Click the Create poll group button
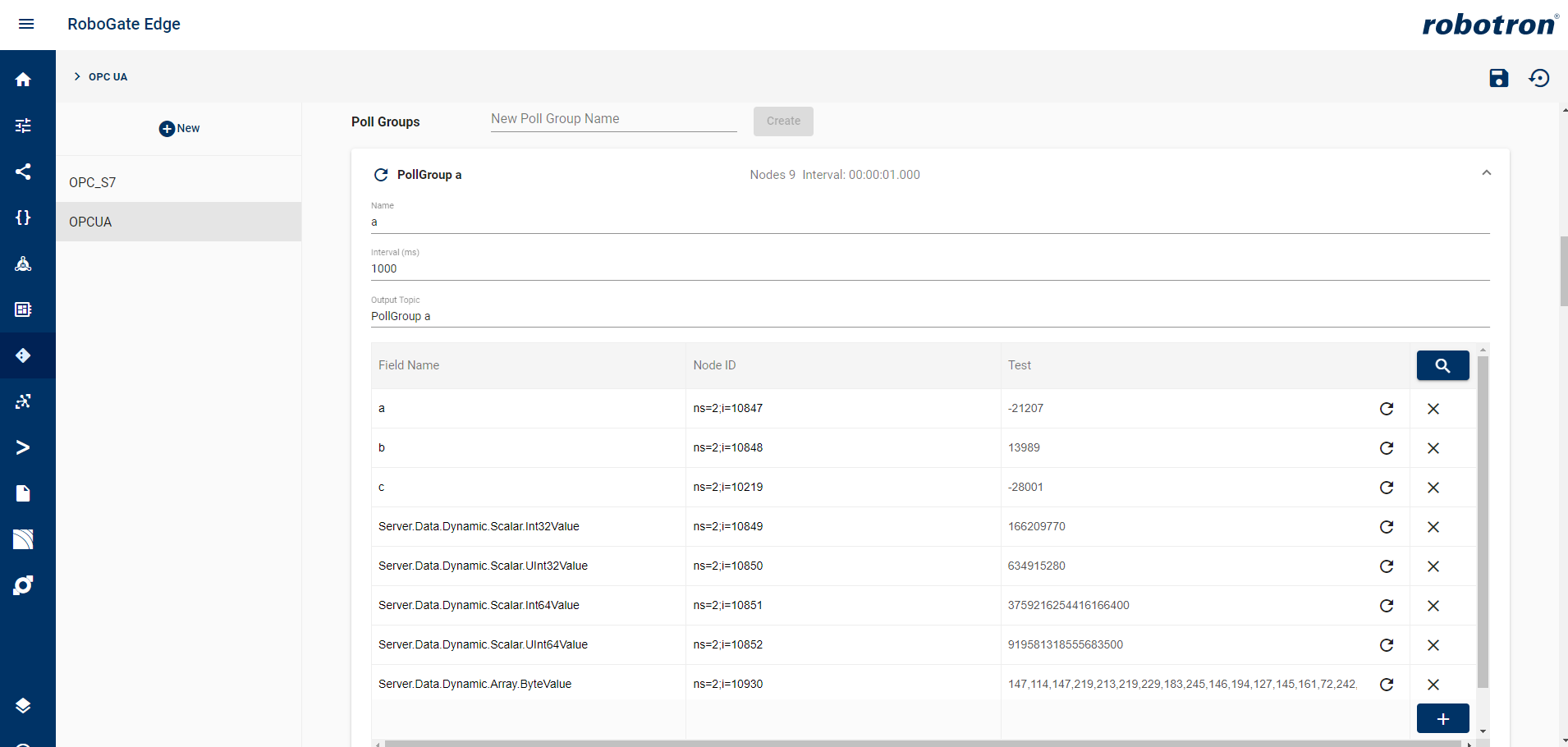Viewport: 1568px width, 747px height. click(x=783, y=121)
